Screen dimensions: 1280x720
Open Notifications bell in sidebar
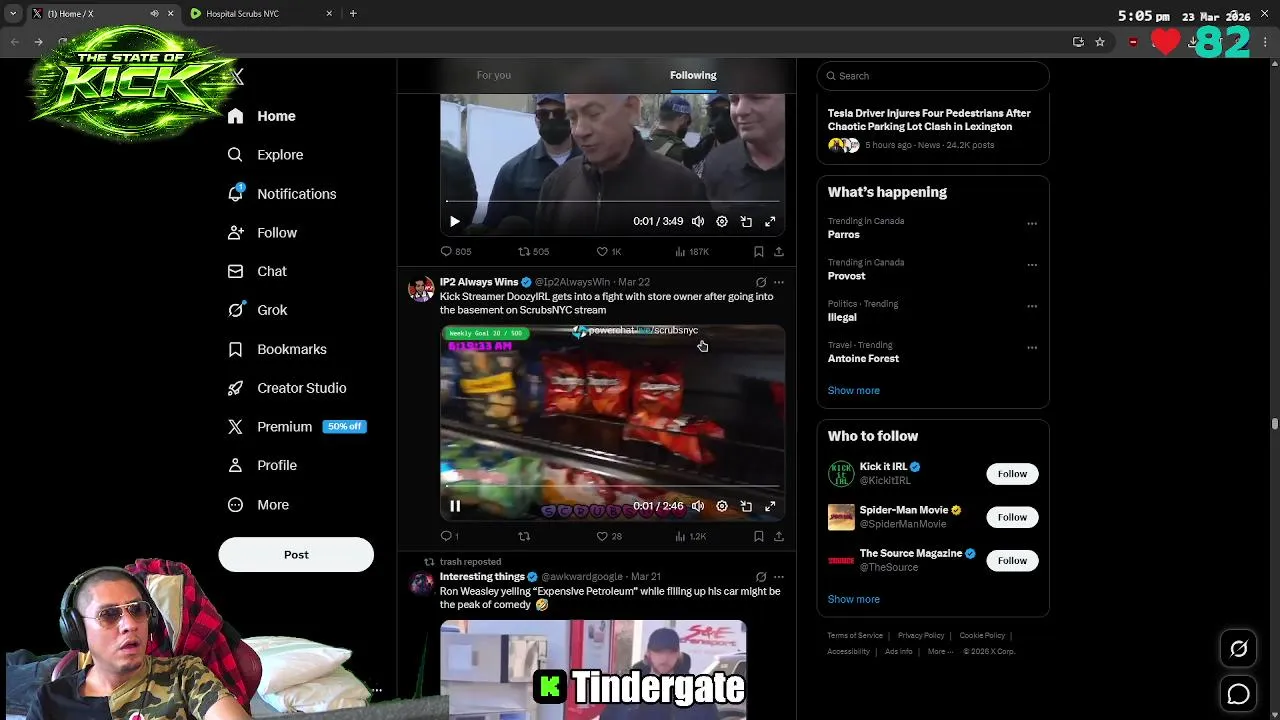coord(235,193)
